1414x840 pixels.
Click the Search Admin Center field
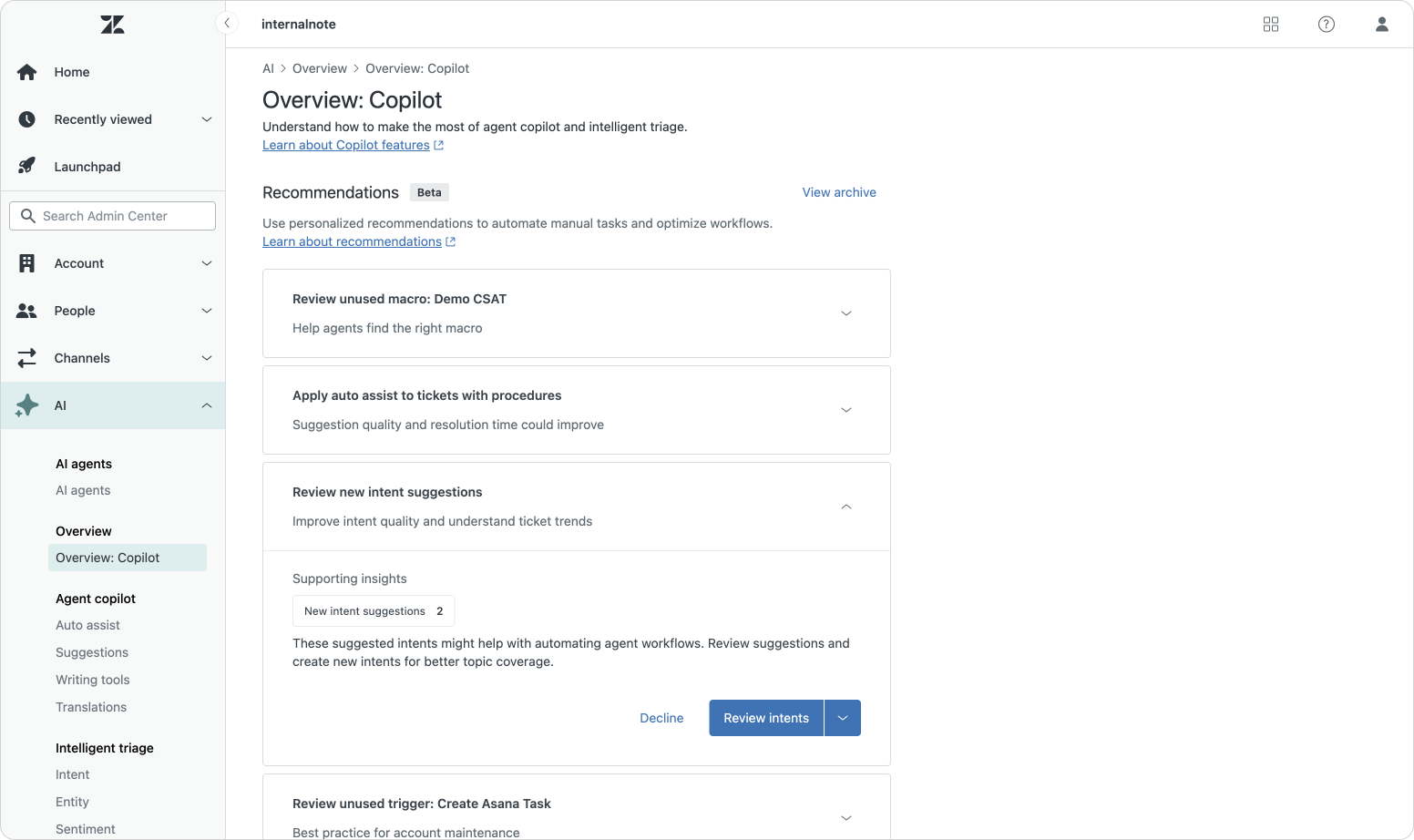click(x=113, y=216)
